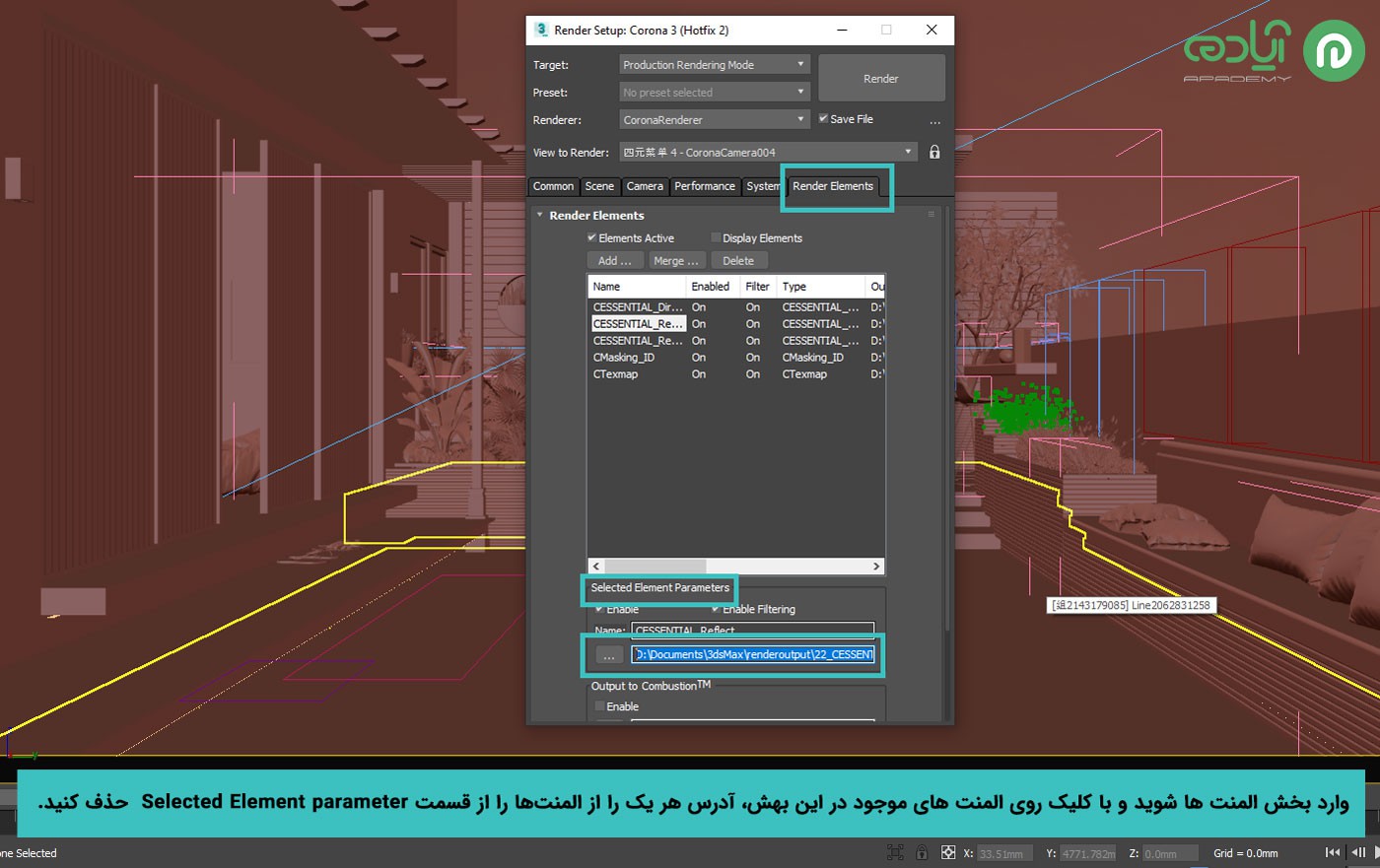Click the 3ds Max icon in dialog title bar

point(541,30)
